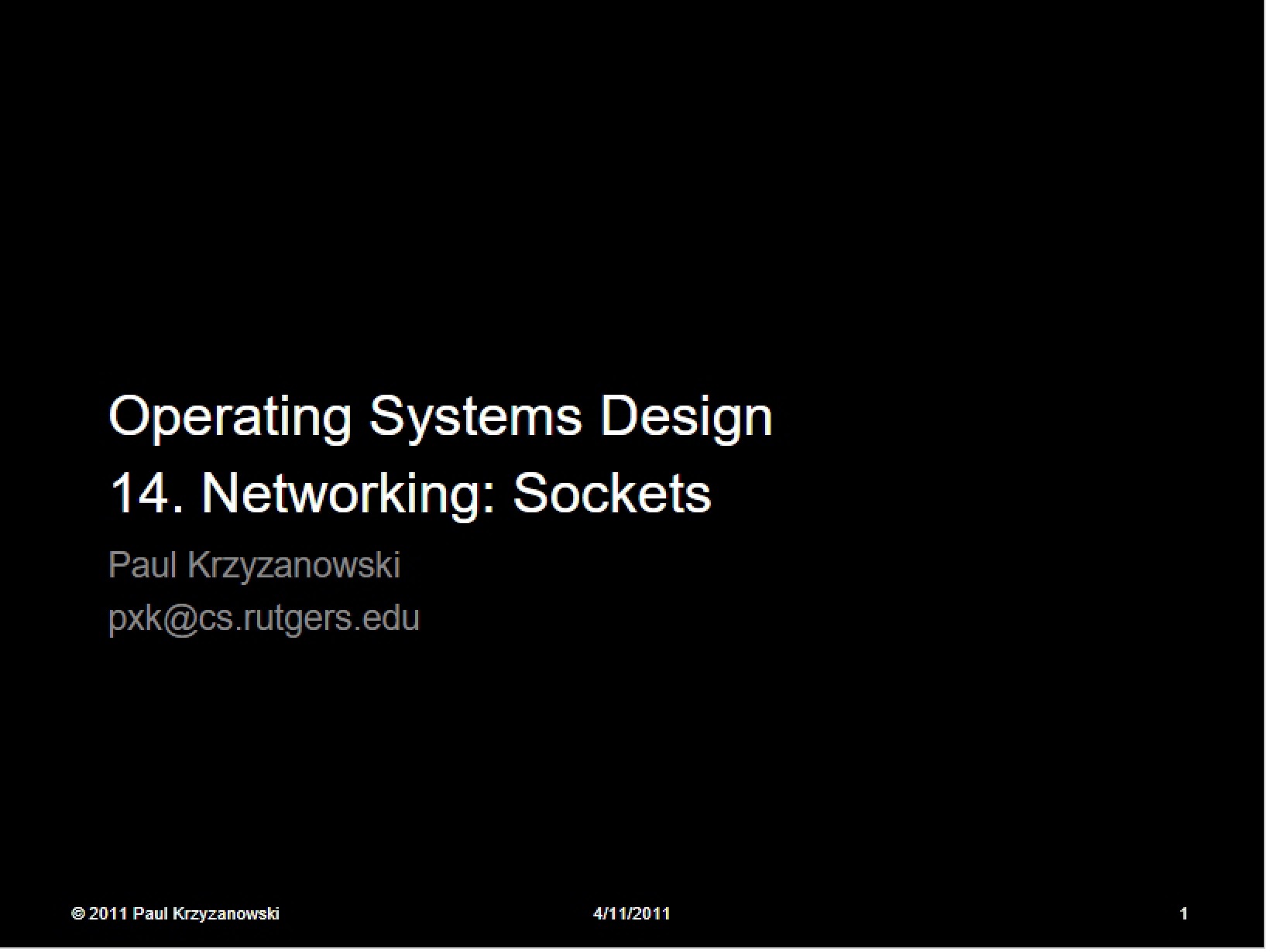1270x952 pixels.
Task: Select the title 'Operating Systems Design'
Action: (441, 419)
